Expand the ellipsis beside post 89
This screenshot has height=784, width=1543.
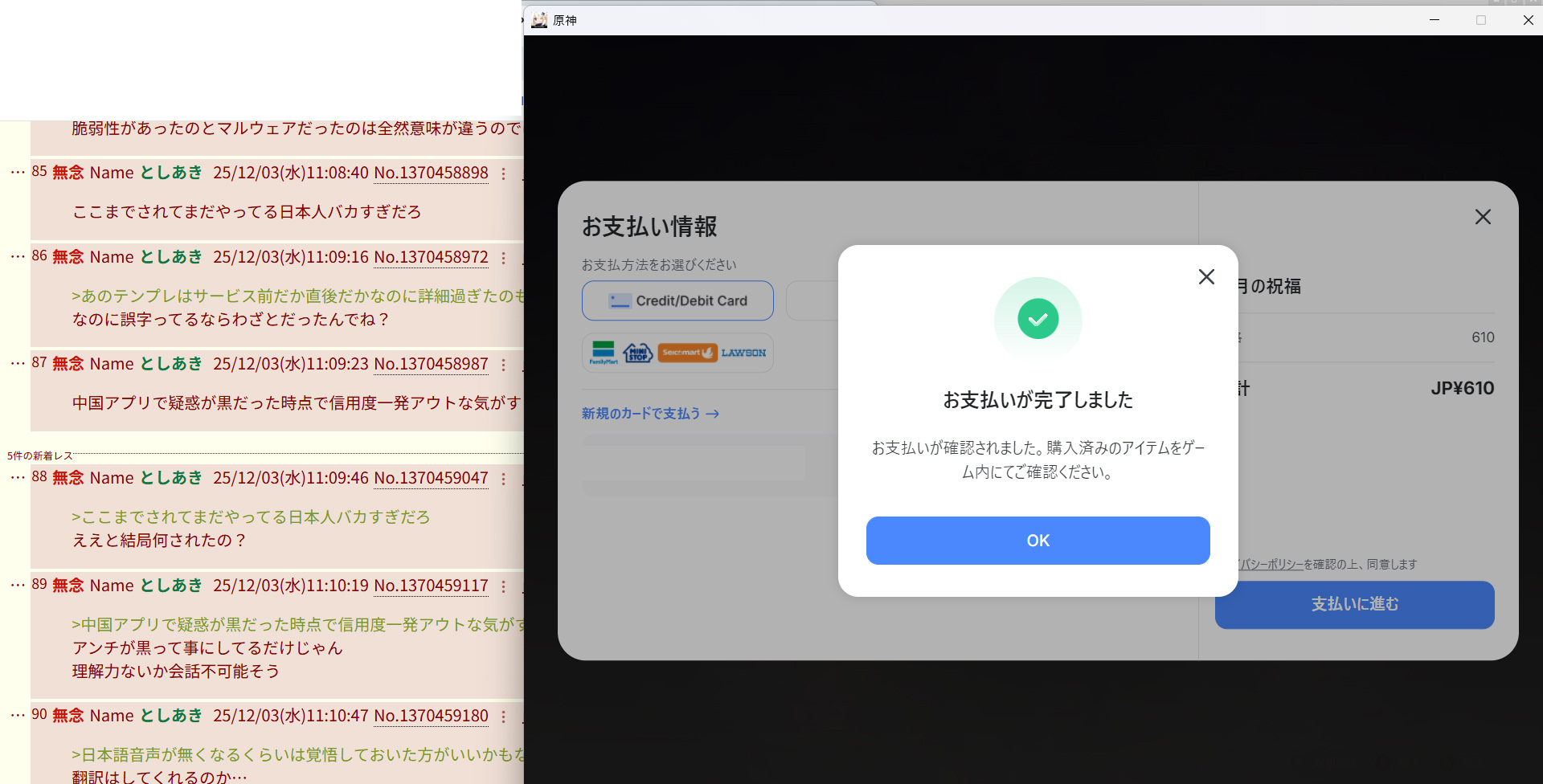click(18, 586)
